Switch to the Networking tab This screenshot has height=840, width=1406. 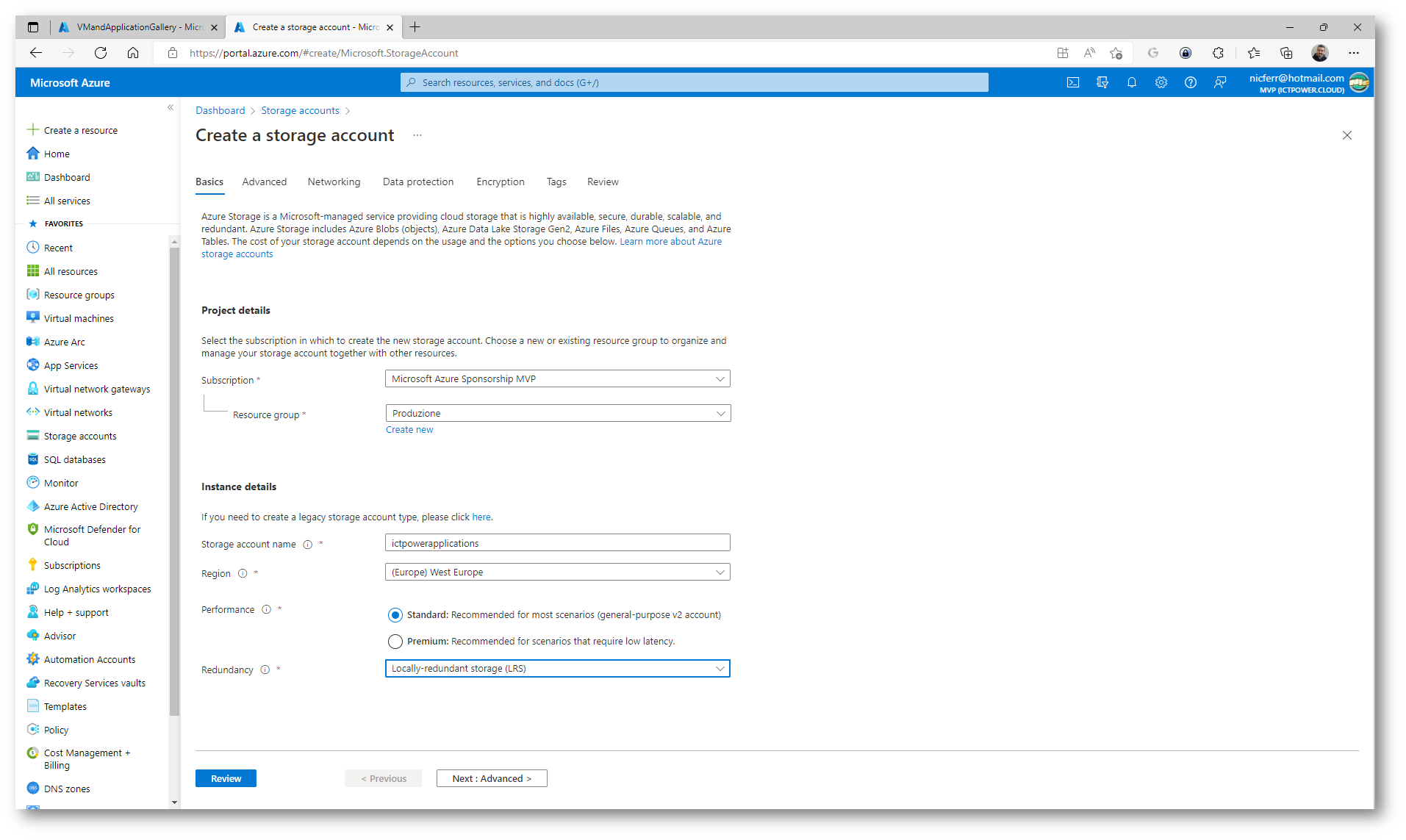pos(334,182)
